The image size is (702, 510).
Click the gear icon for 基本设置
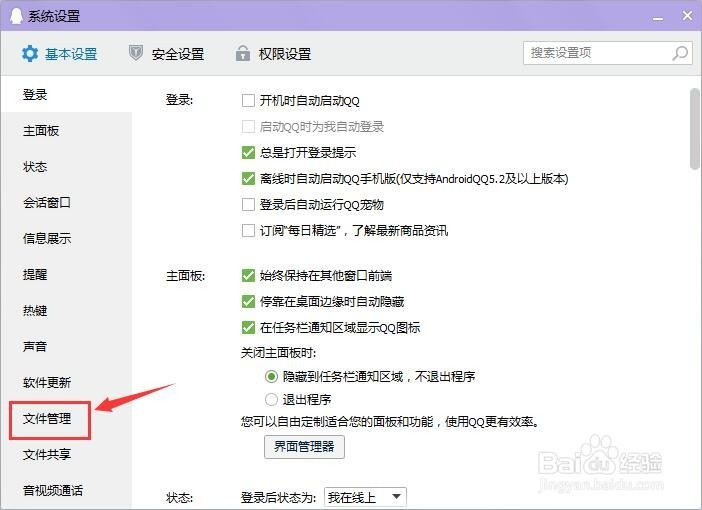point(30,54)
